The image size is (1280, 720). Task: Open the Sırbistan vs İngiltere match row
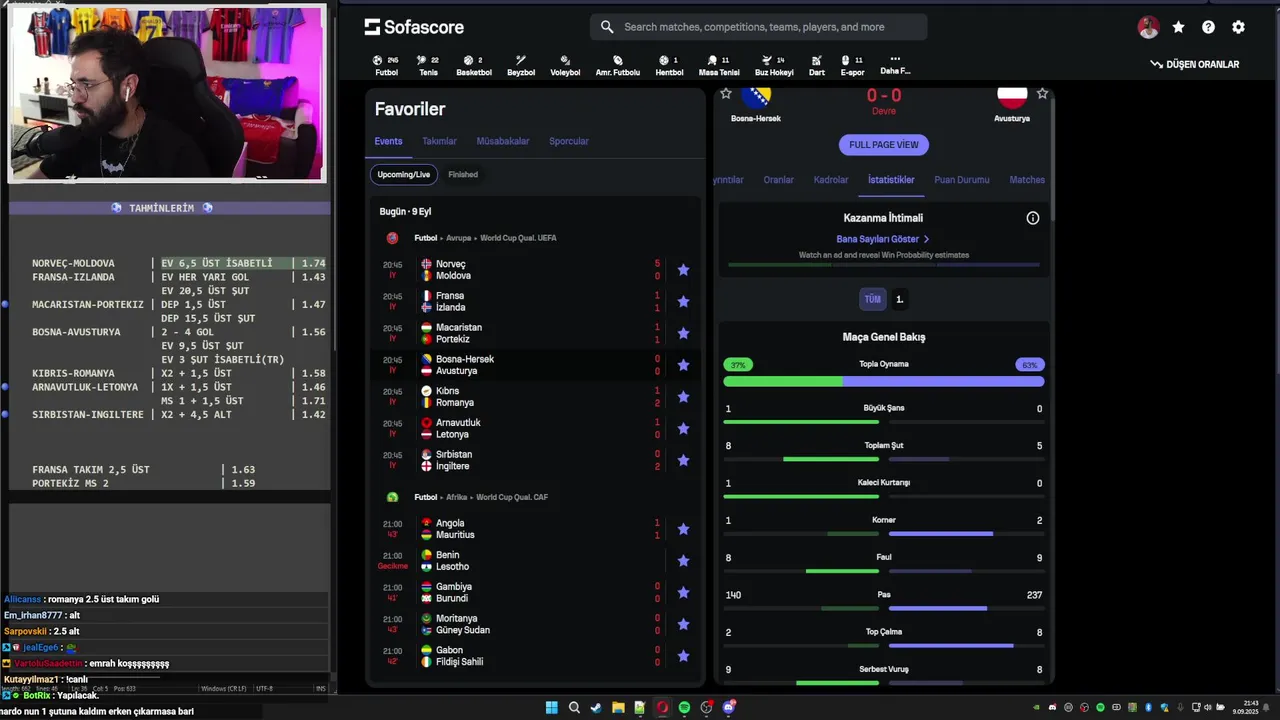tap(535, 460)
